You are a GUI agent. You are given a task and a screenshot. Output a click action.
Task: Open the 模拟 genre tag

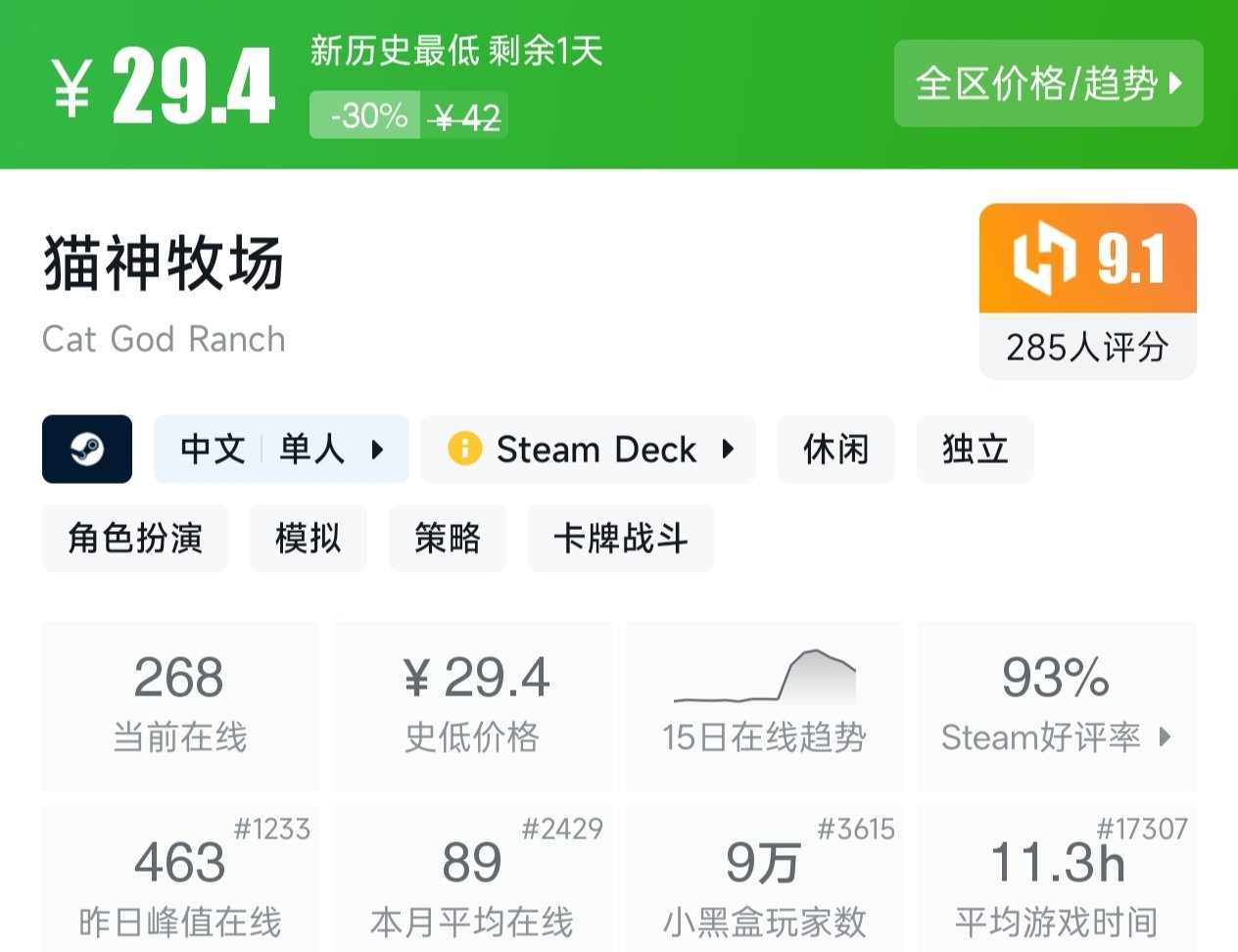pyautogui.click(x=308, y=538)
